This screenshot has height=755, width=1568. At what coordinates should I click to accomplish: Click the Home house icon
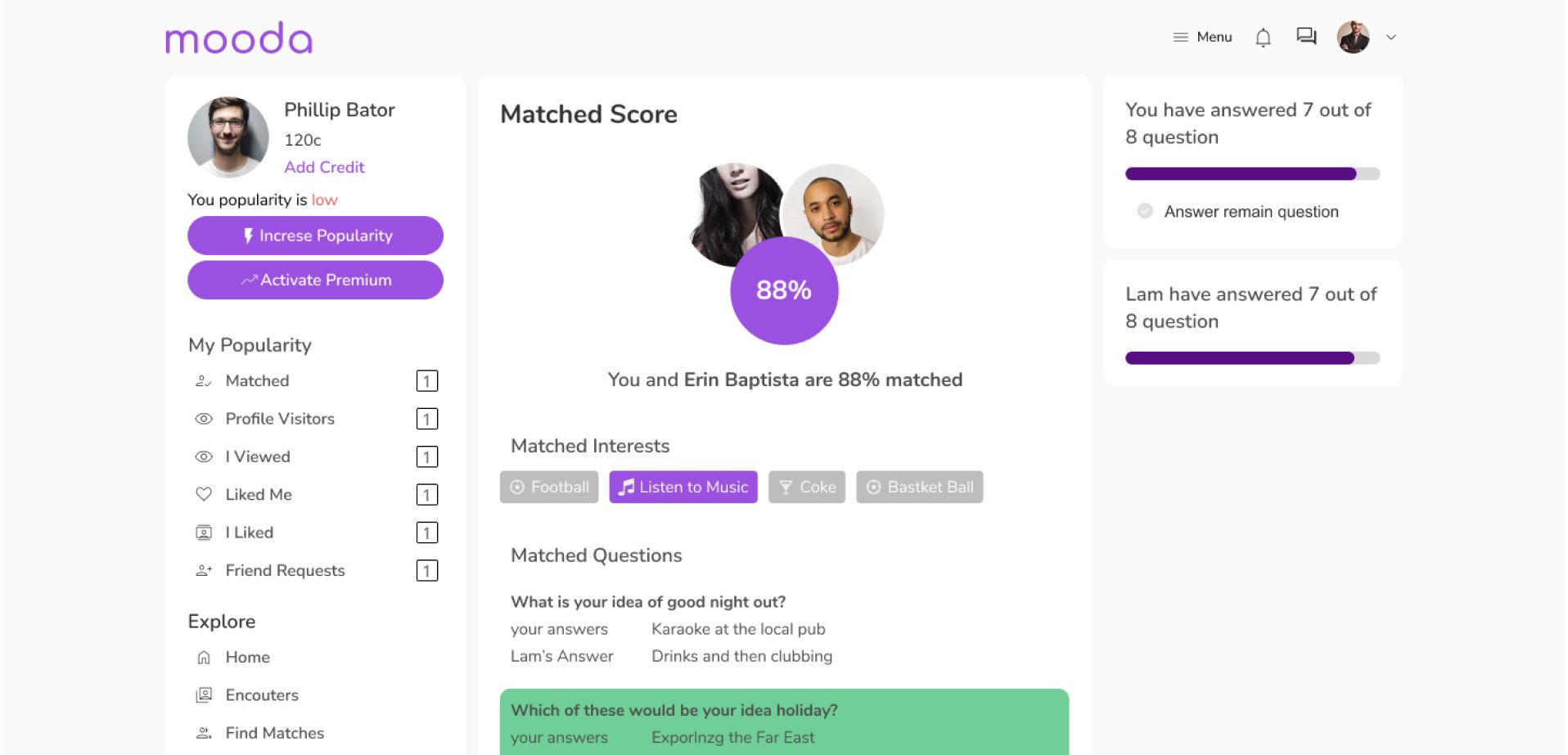tap(204, 657)
